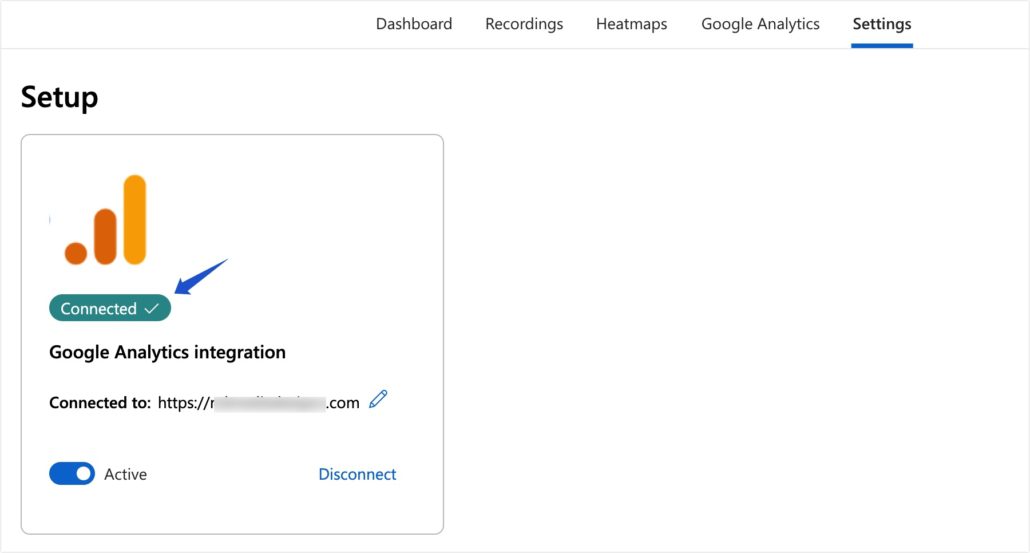Click the tallest yellow bar of the logo

click(x=135, y=219)
